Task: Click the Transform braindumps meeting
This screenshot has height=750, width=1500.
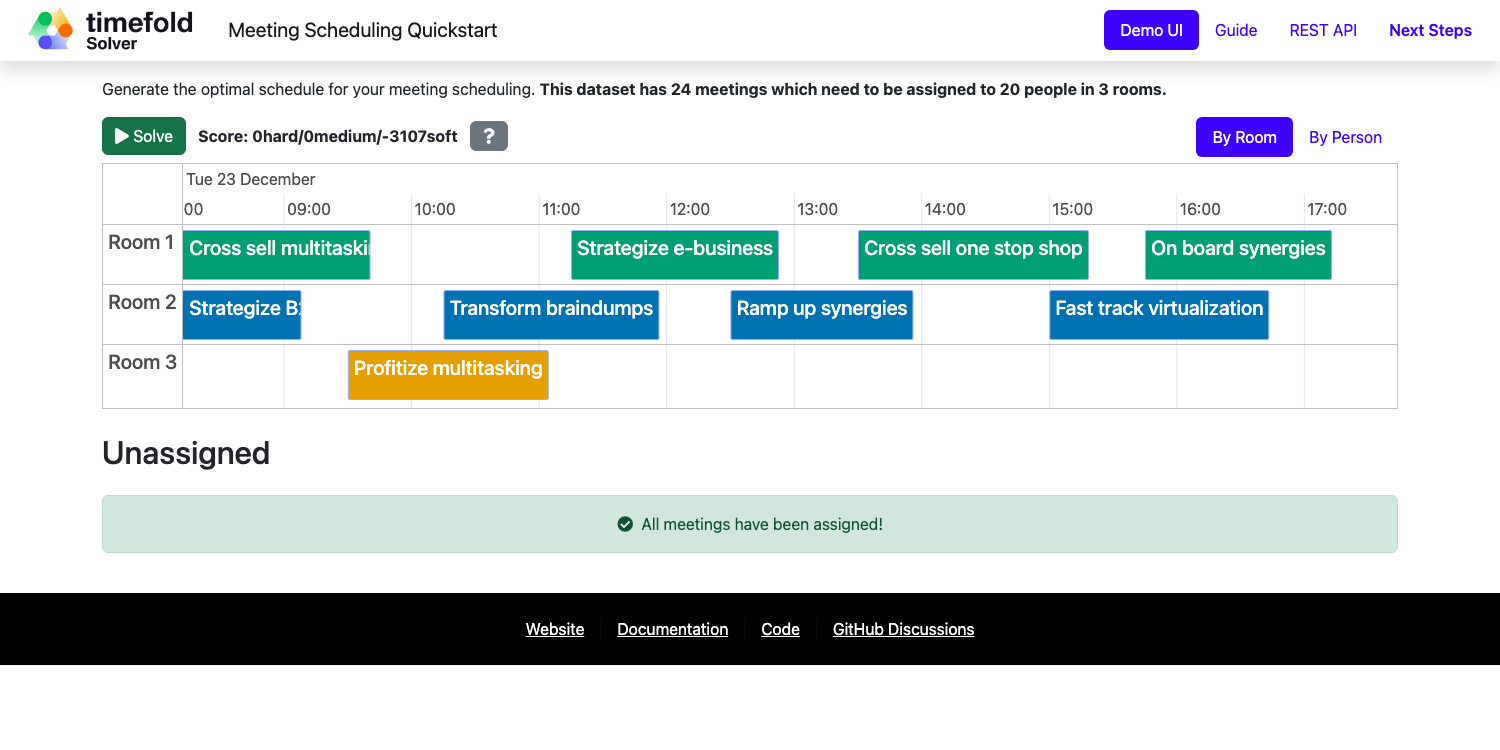Action: [551, 314]
